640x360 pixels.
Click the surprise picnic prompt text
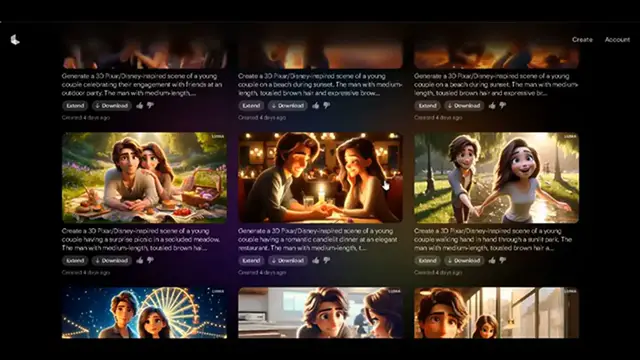[141, 240]
